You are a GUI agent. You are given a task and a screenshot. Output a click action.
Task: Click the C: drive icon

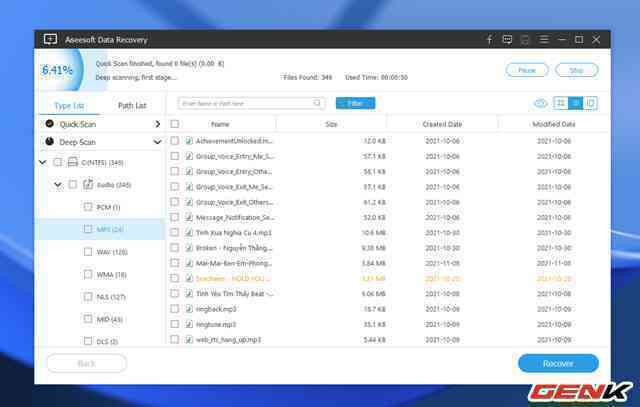pyautogui.click(x=73, y=162)
